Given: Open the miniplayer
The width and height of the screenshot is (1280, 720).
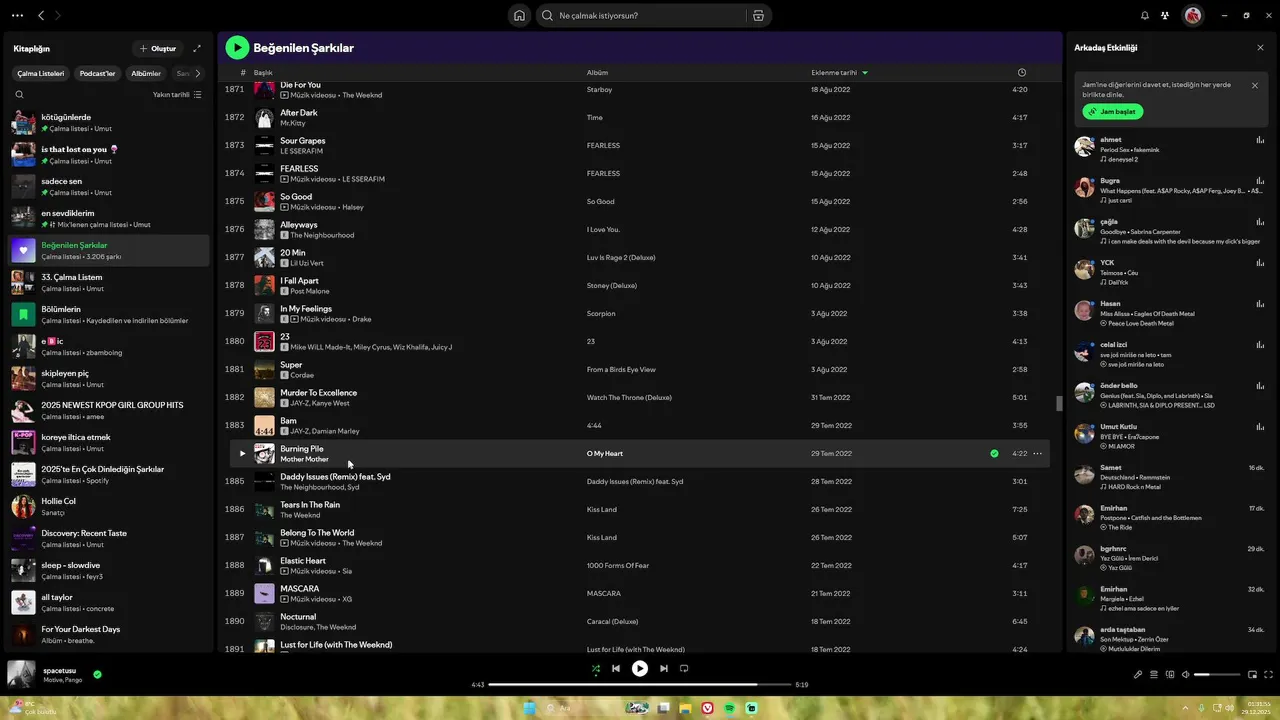Looking at the screenshot, I should pos(1252,674).
